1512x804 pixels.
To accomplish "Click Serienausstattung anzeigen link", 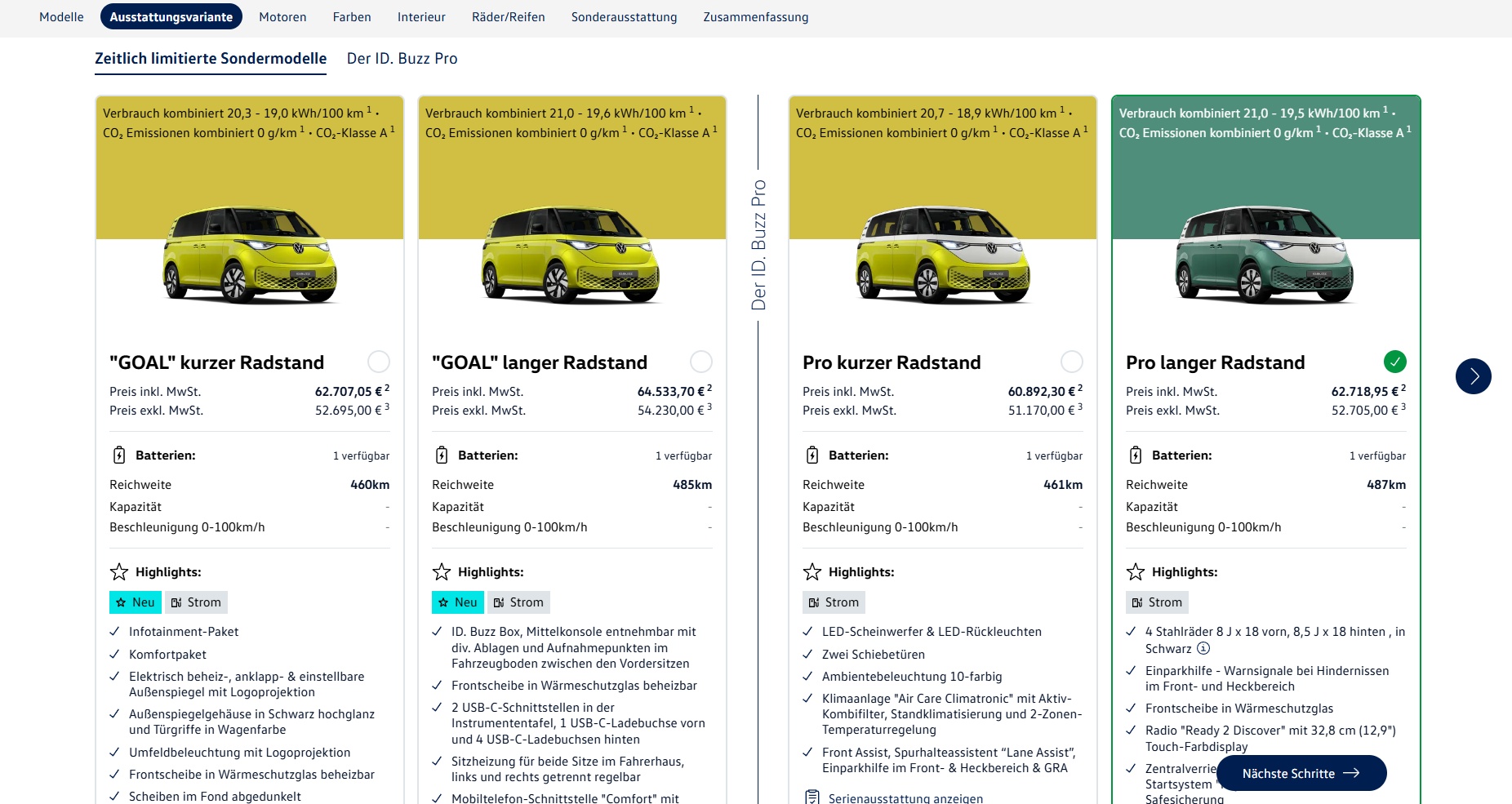I will click(x=905, y=798).
